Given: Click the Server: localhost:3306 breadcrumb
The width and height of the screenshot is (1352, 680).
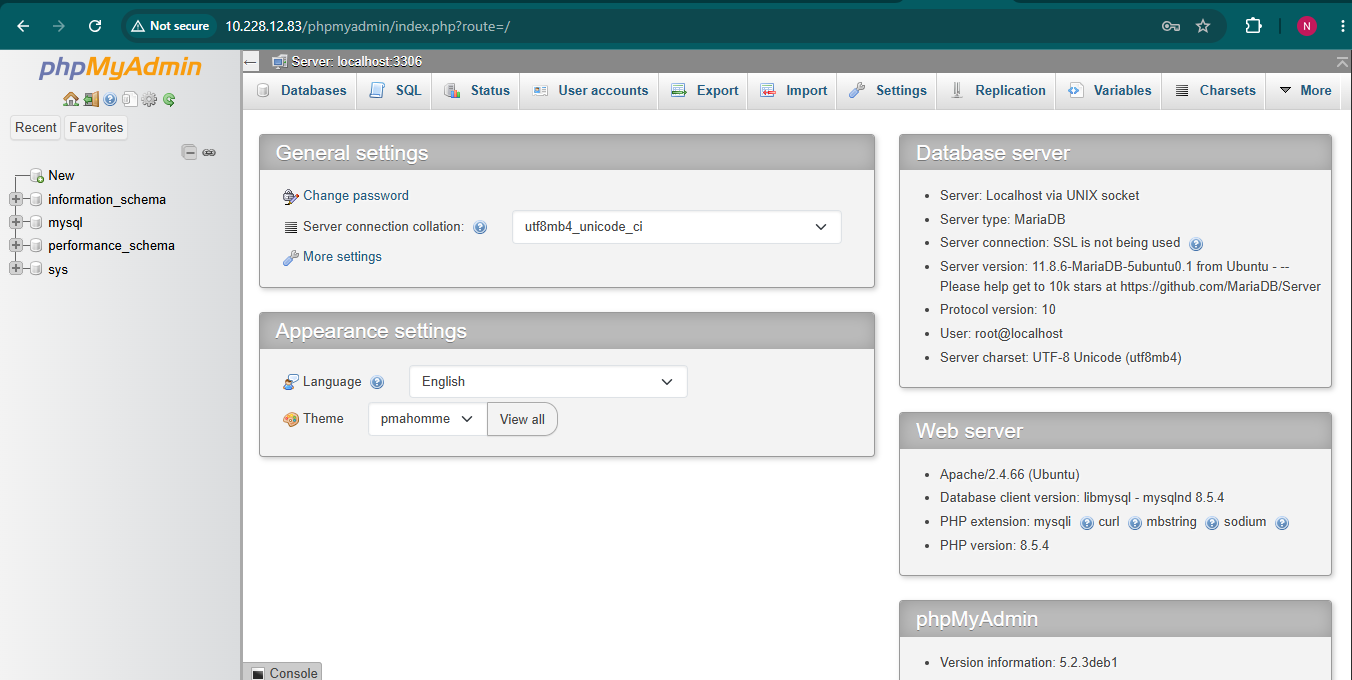Looking at the screenshot, I should [x=357, y=61].
